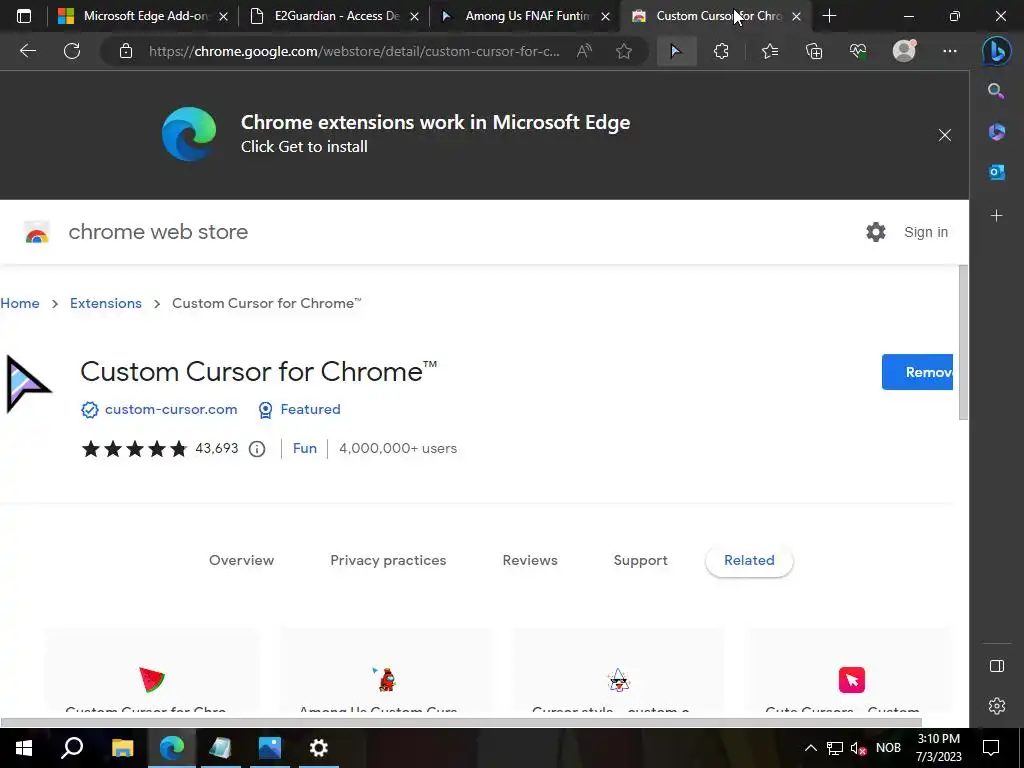Viewport: 1024px width, 768px height.
Task: Select the Overview tab
Action: pyautogui.click(x=242, y=560)
